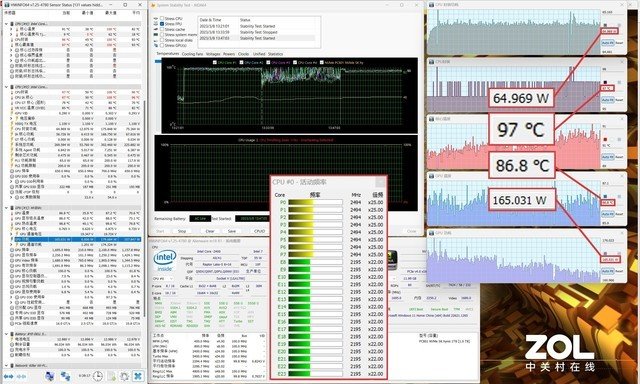
Task: Click the 传感器 column header
Action: click(x=9, y=13)
